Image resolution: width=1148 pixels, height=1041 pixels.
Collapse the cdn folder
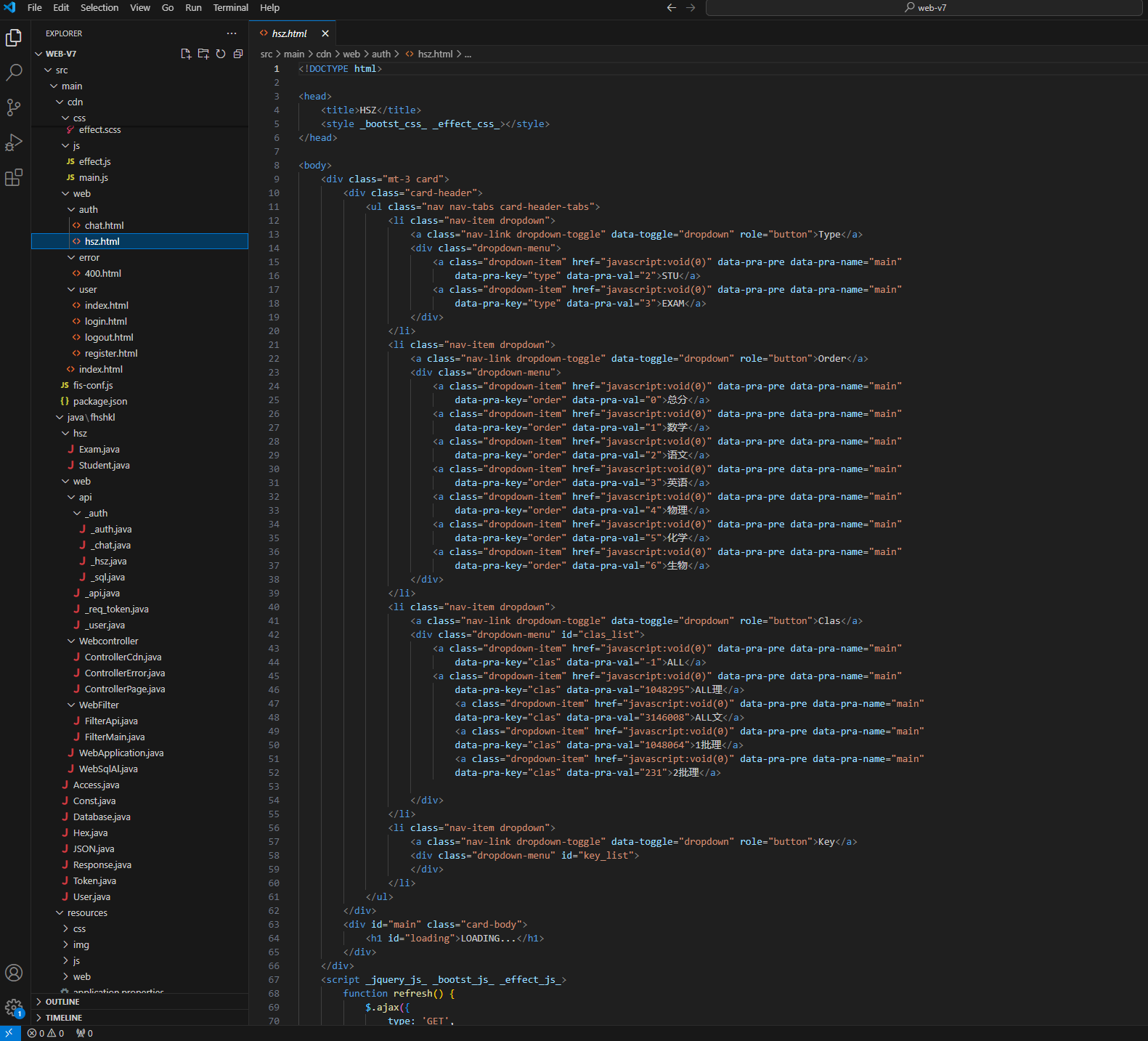point(139,102)
